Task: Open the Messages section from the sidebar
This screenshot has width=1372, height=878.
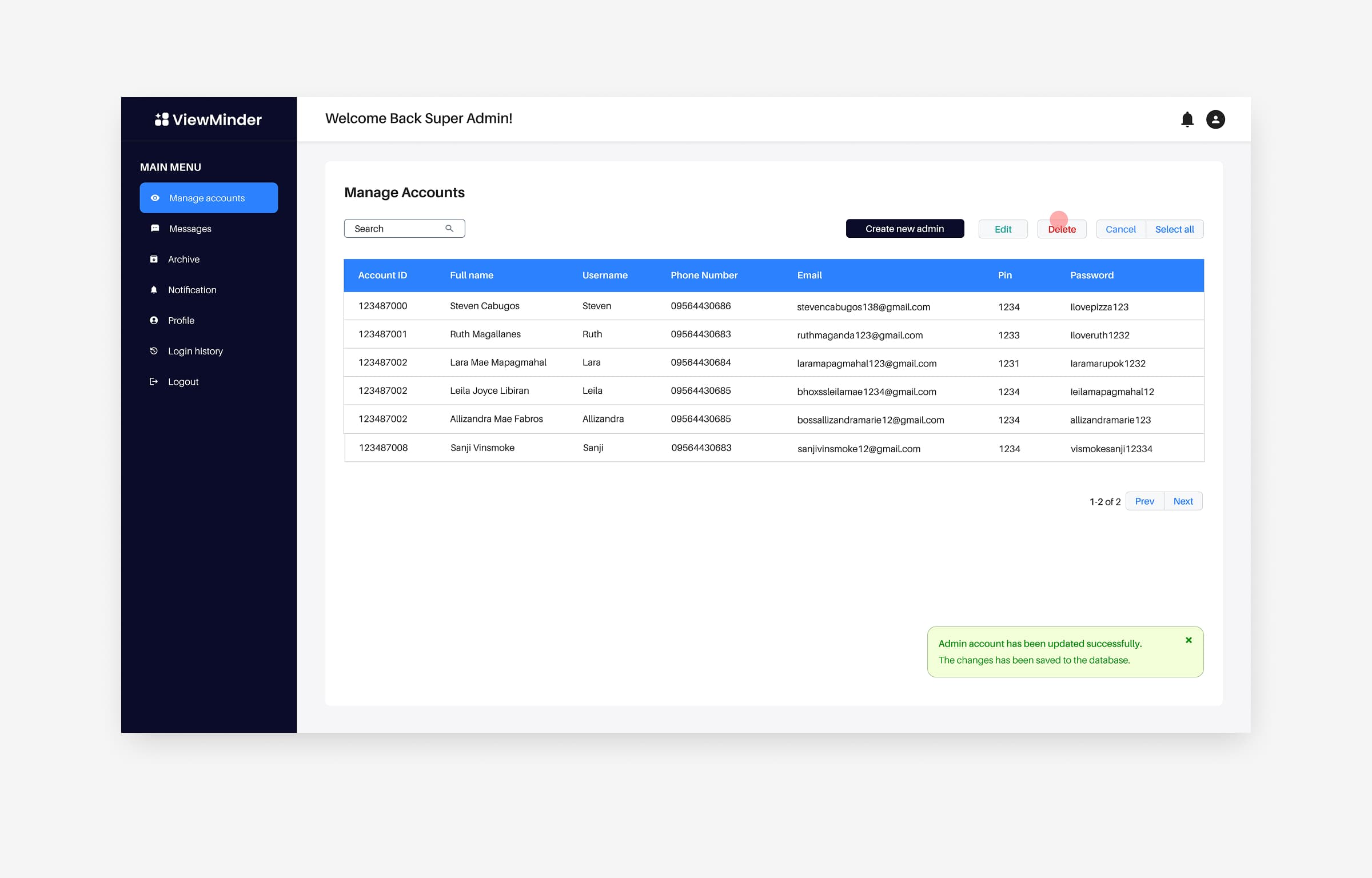Action: click(190, 228)
